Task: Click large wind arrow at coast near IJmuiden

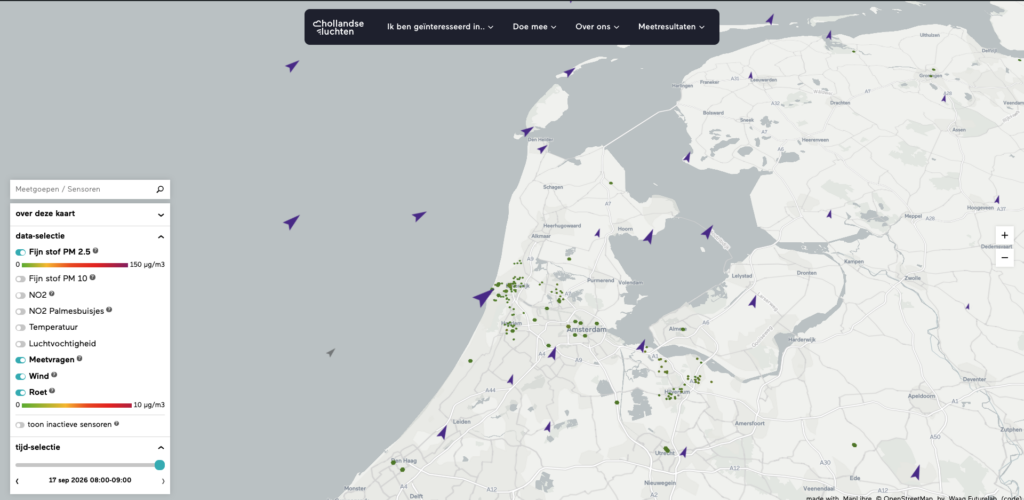Action: (483, 297)
